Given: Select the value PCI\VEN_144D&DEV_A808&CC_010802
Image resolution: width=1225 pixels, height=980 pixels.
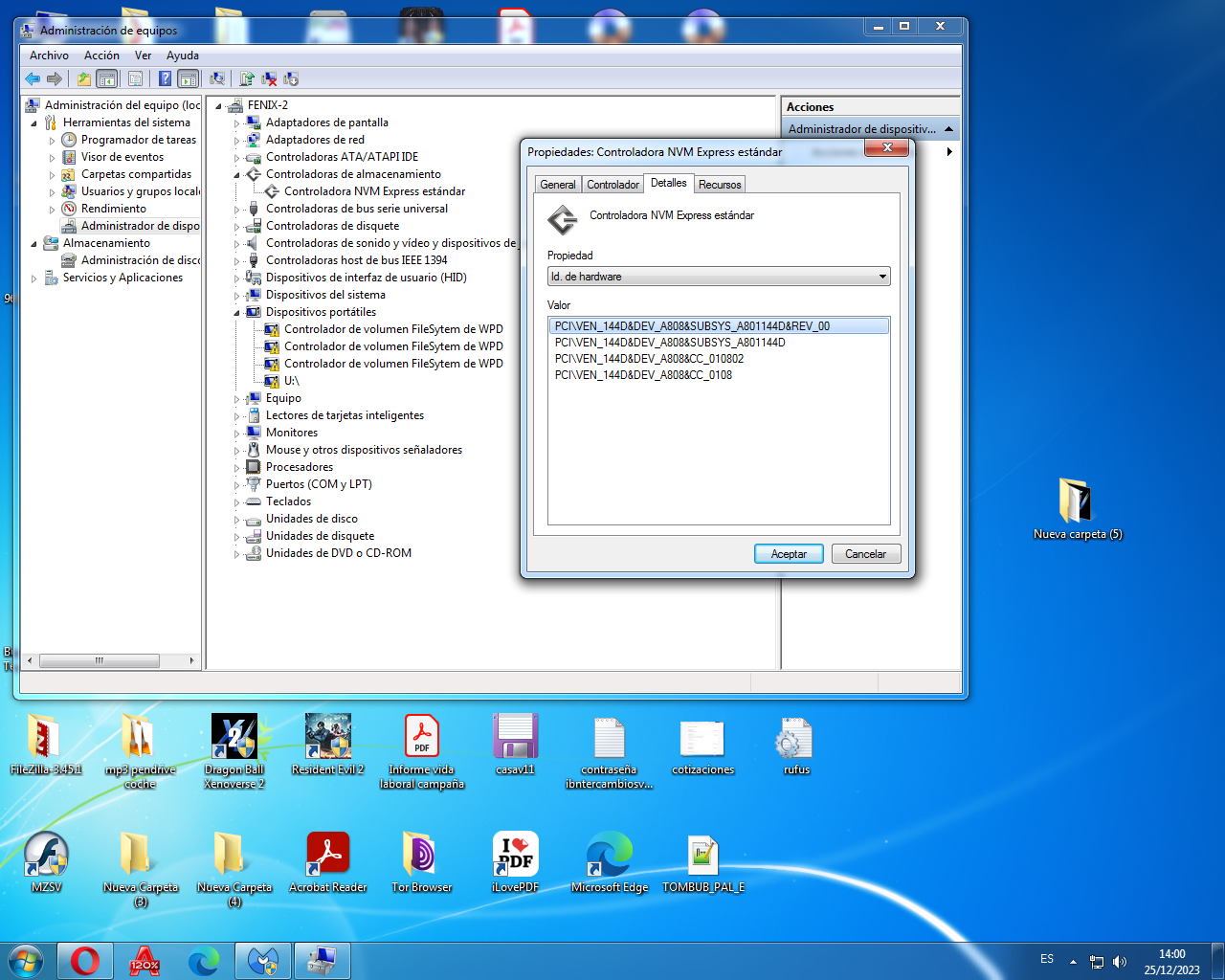Looking at the screenshot, I should pyautogui.click(x=649, y=359).
